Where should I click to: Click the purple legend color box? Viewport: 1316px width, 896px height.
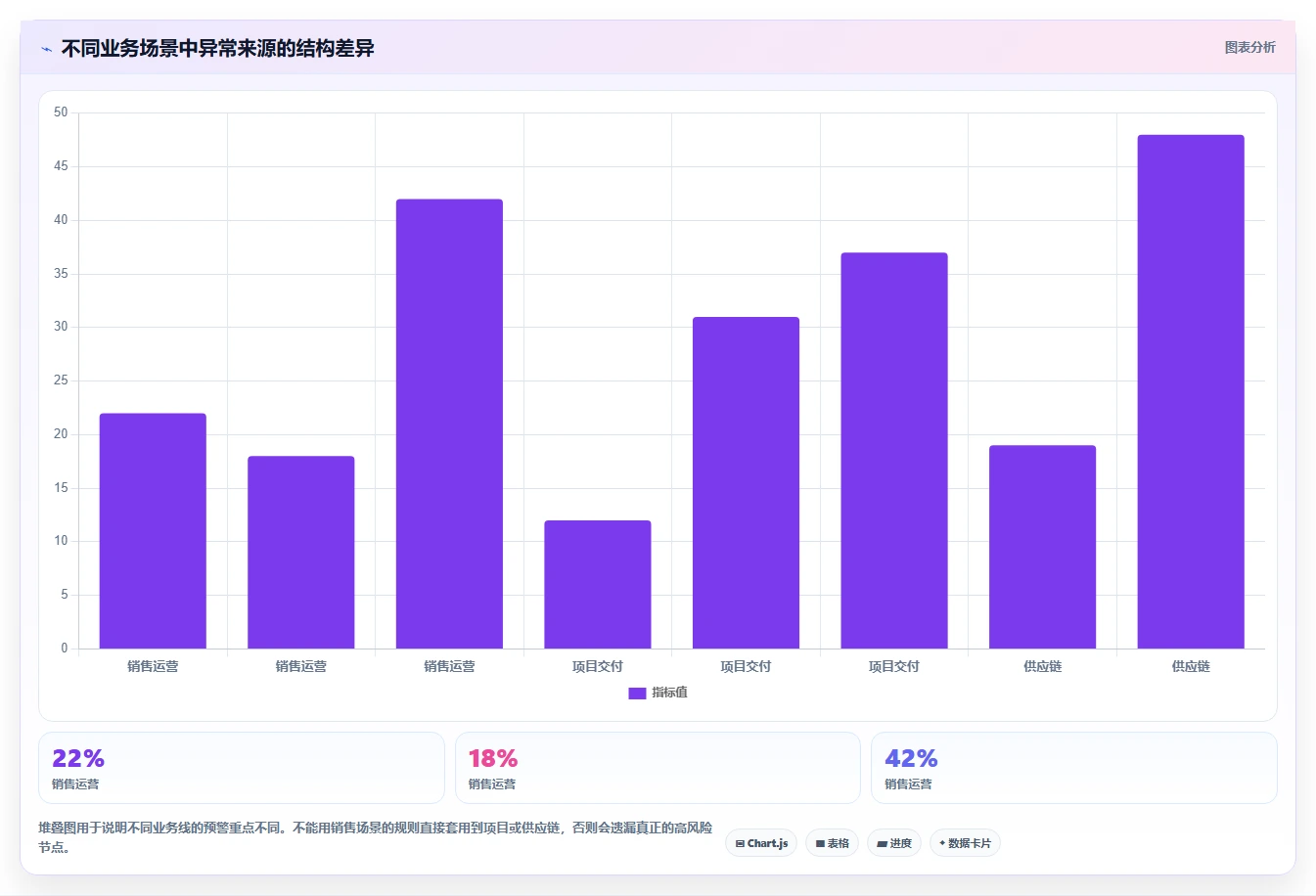[637, 693]
